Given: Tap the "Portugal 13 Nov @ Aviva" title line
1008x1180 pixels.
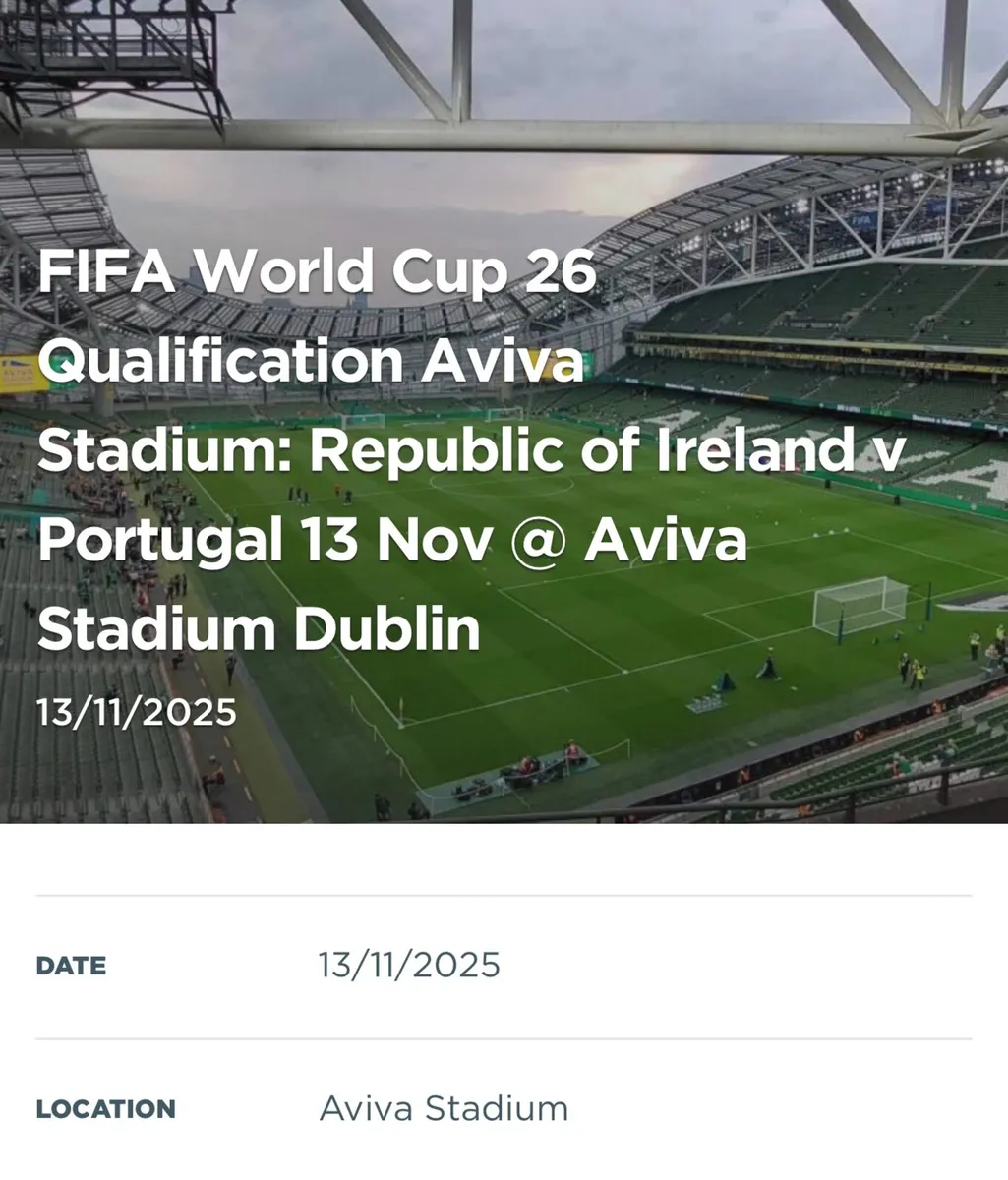Looking at the screenshot, I should click(x=391, y=540).
